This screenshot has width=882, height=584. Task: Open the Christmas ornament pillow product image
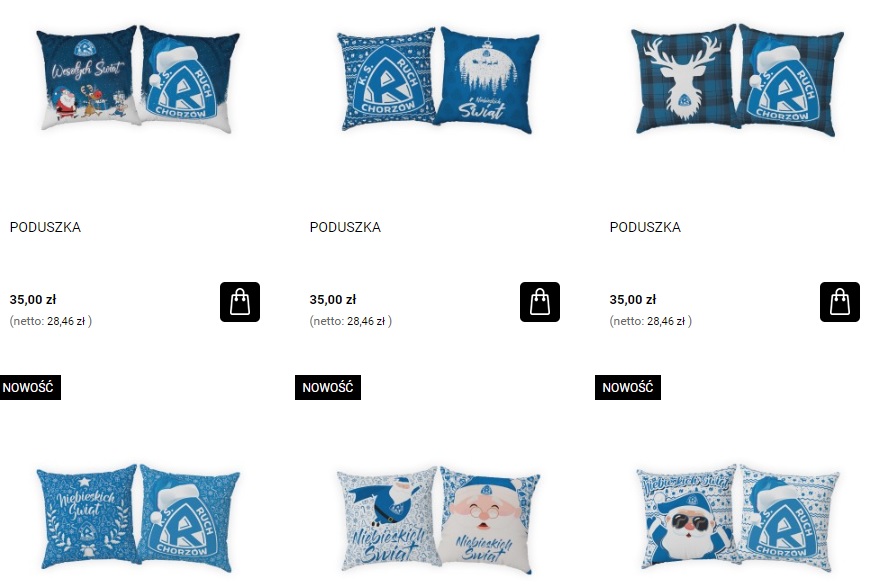pos(438,79)
